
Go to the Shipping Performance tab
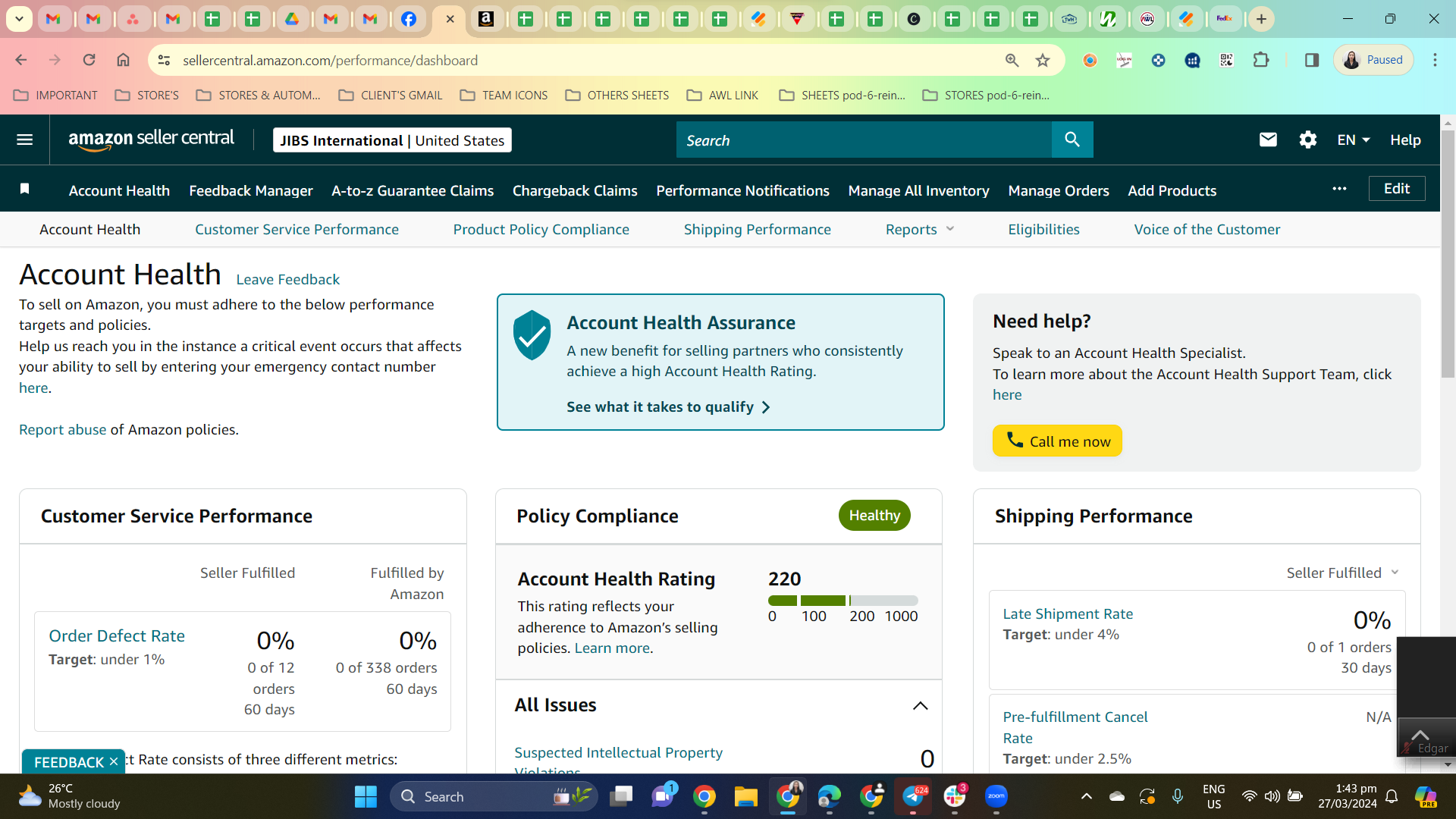(757, 229)
